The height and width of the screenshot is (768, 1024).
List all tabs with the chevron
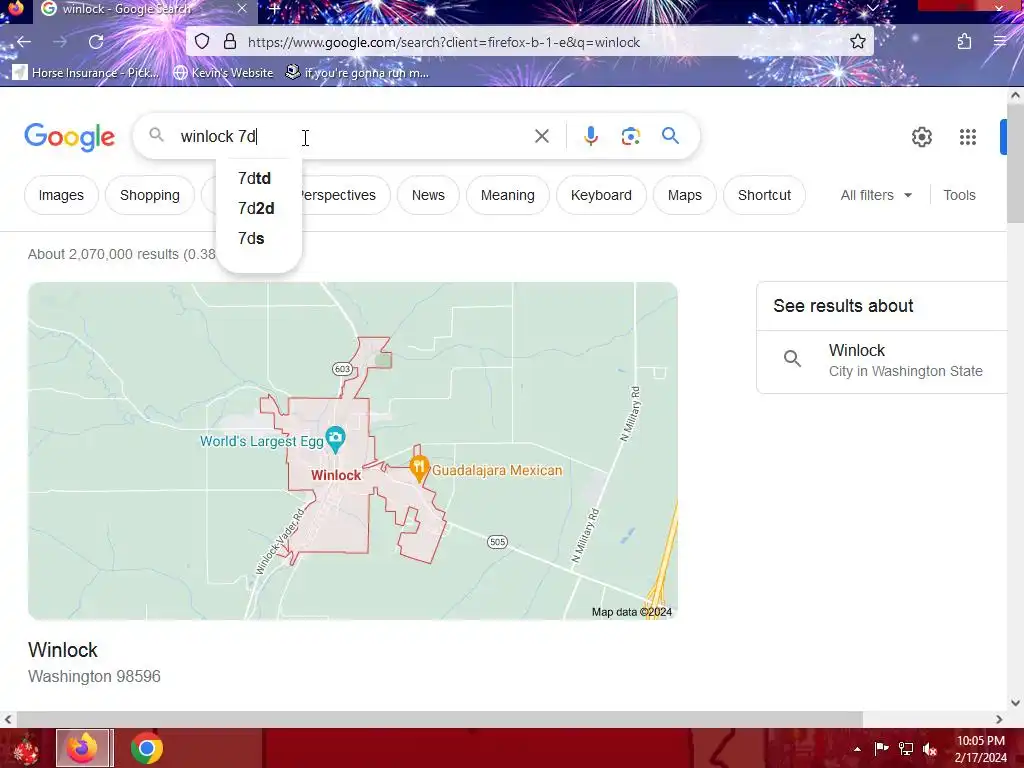[872, 8]
